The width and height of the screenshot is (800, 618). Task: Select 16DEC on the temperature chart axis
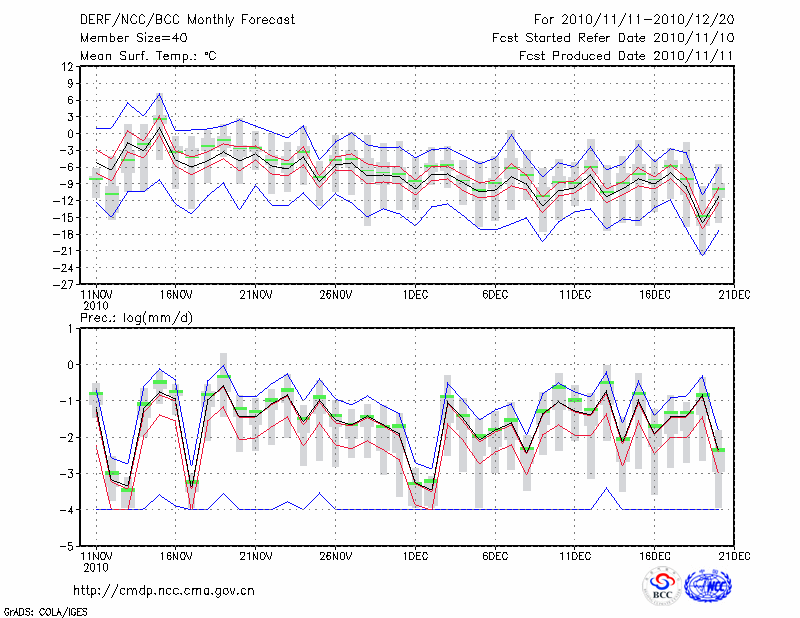coord(655,295)
